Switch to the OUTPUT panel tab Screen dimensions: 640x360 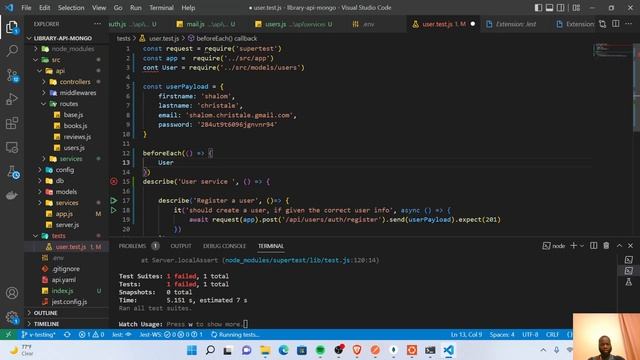pyautogui.click(x=181, y=246)
